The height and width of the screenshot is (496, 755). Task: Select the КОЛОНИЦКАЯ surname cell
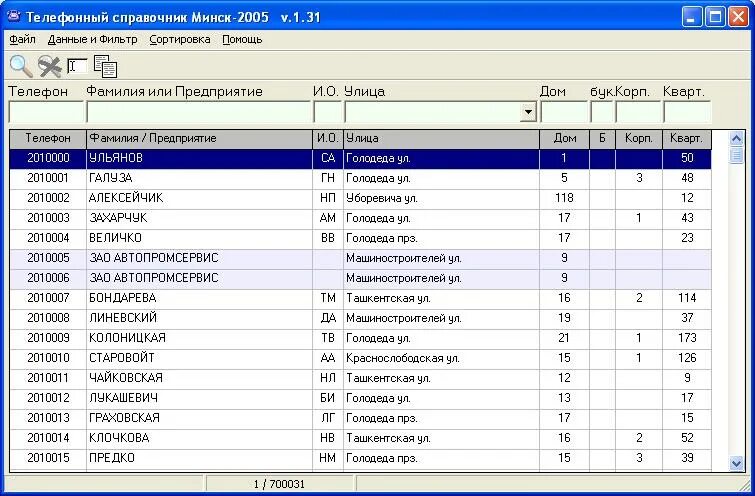pos(199,339)
